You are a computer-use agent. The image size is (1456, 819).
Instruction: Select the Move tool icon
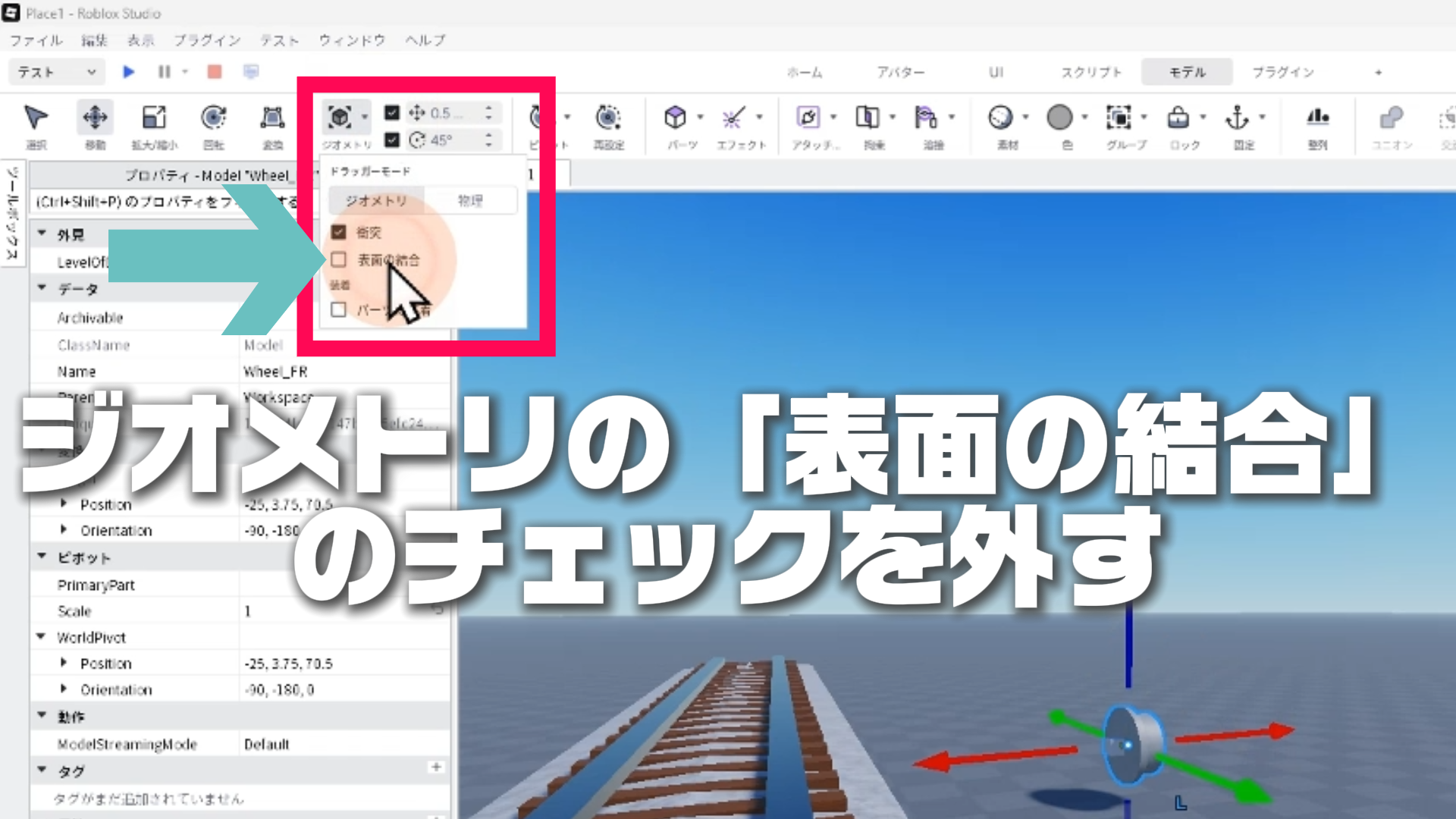point(95,118)
